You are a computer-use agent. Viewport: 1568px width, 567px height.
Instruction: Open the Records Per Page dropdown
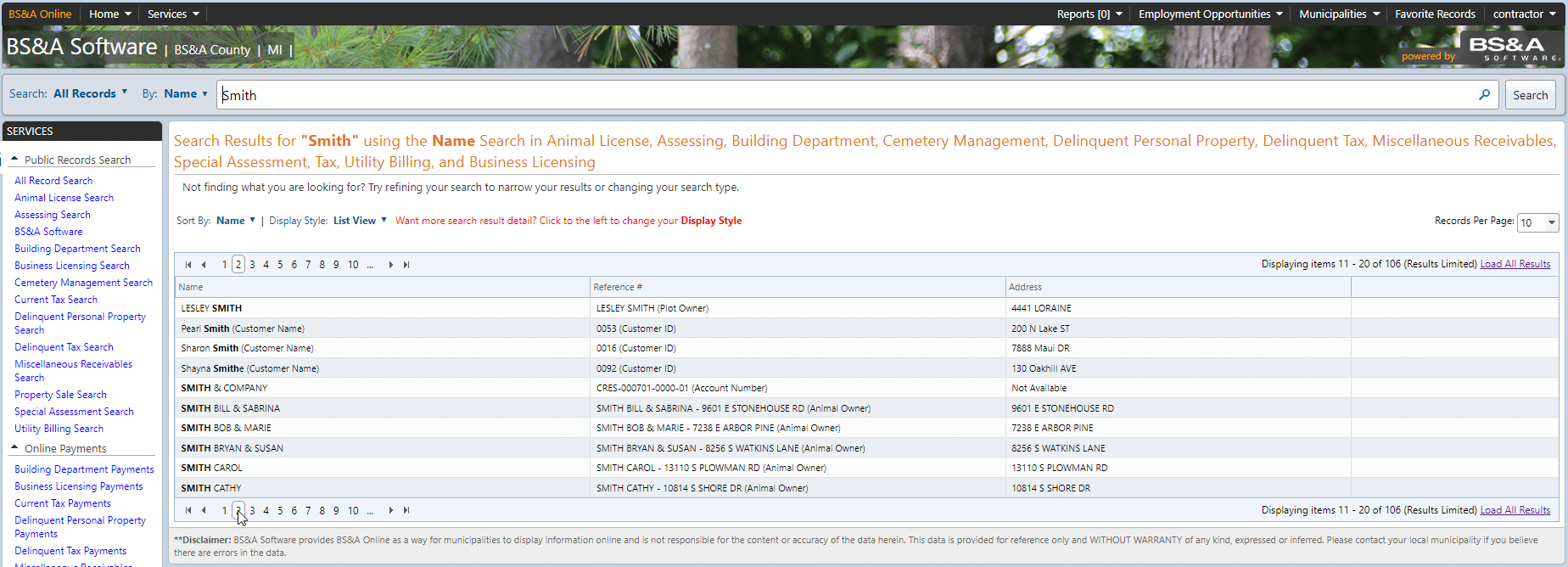pyautogui.click(x=1537, y=222)
